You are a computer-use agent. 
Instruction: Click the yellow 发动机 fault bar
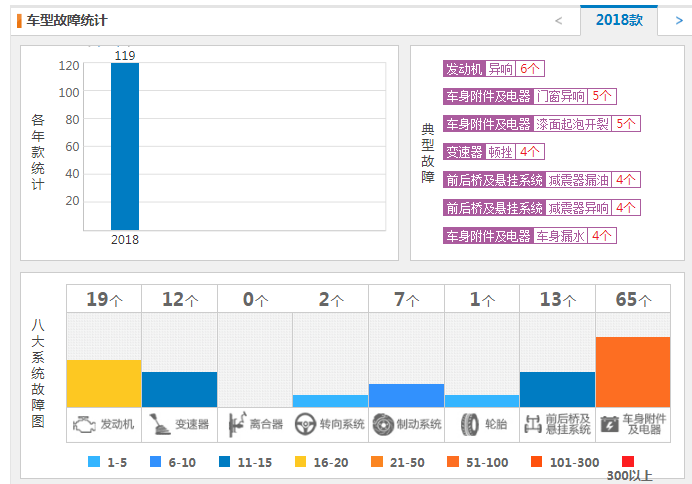click(x=104, y=383)
